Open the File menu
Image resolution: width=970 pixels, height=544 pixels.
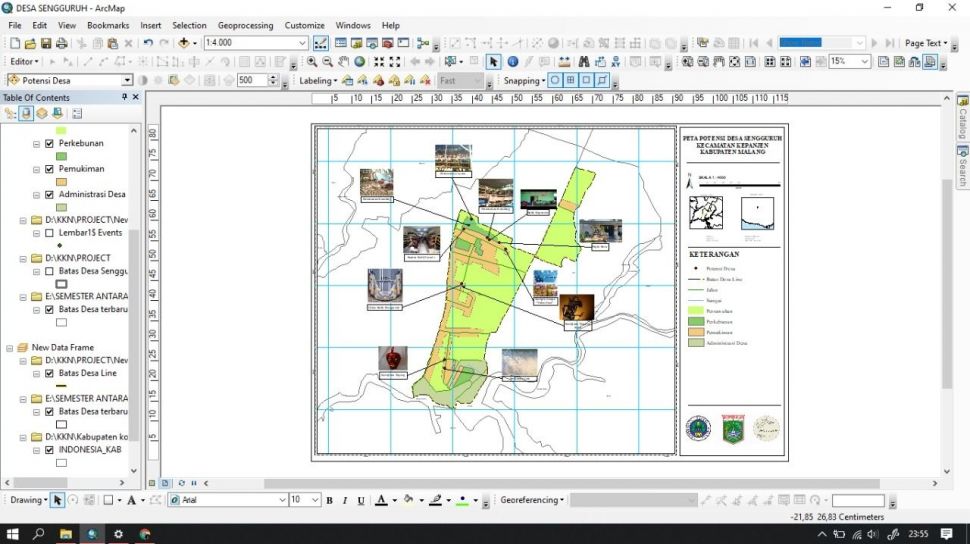(x=15, y=25)
